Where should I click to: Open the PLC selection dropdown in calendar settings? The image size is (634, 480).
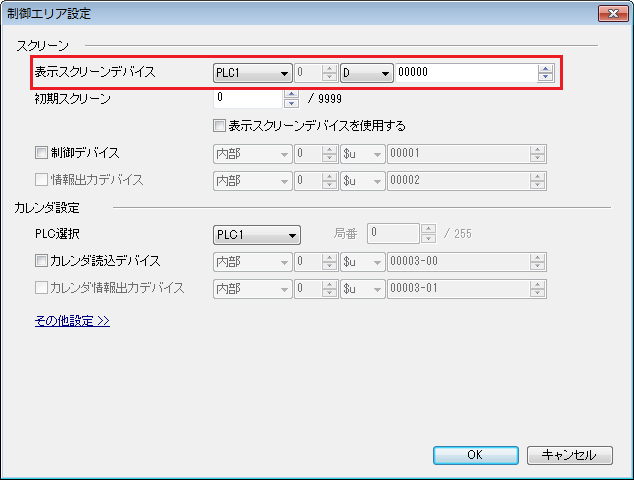257,235
